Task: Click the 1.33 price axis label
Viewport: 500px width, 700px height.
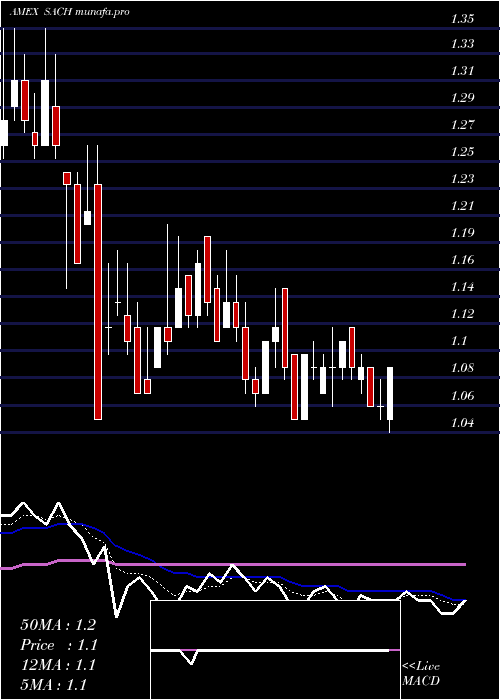Action: click(x=462, y=44)
